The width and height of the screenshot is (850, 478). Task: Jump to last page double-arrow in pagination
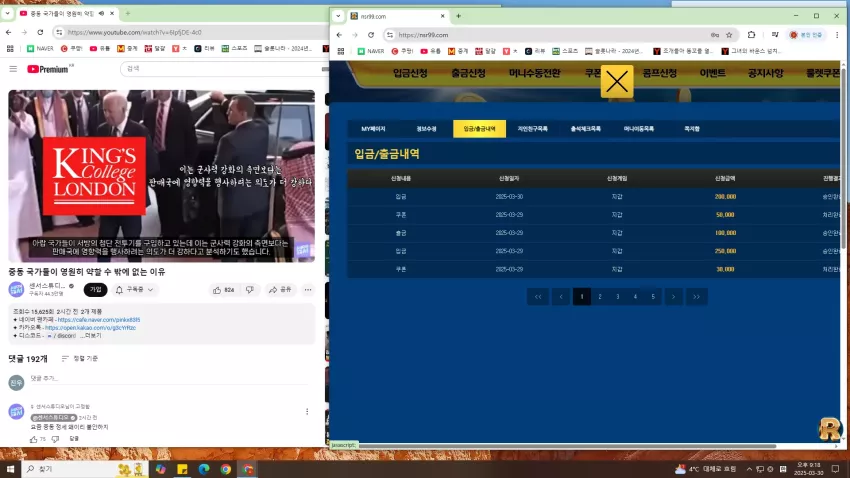tap(697, 296)
